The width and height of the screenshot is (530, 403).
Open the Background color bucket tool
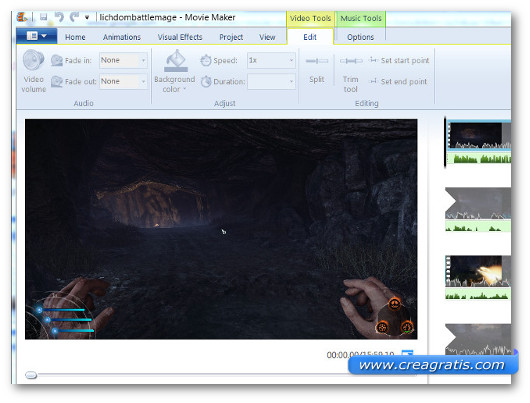point(176,61)
